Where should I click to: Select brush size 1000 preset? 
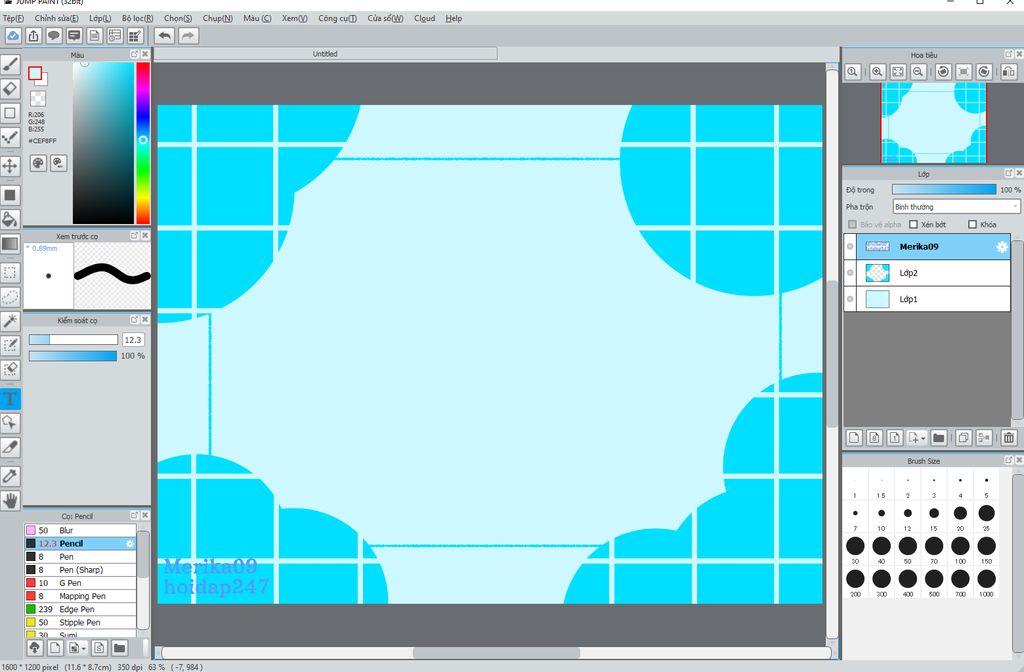(x=986, y=582)
